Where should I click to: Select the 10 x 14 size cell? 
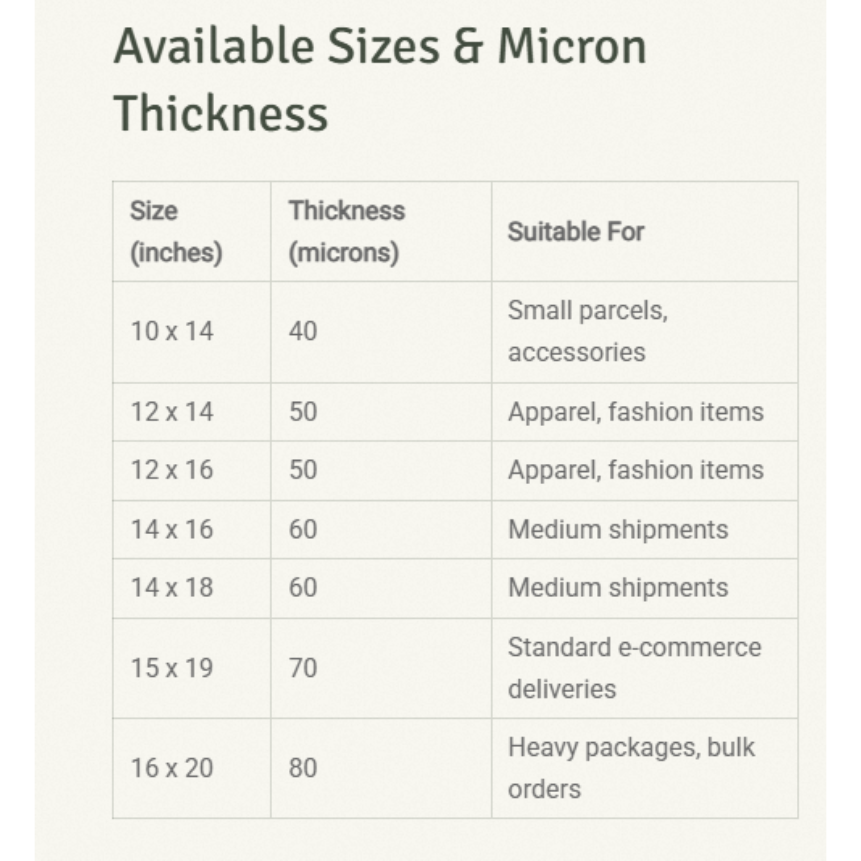click(x=172, y=331)
